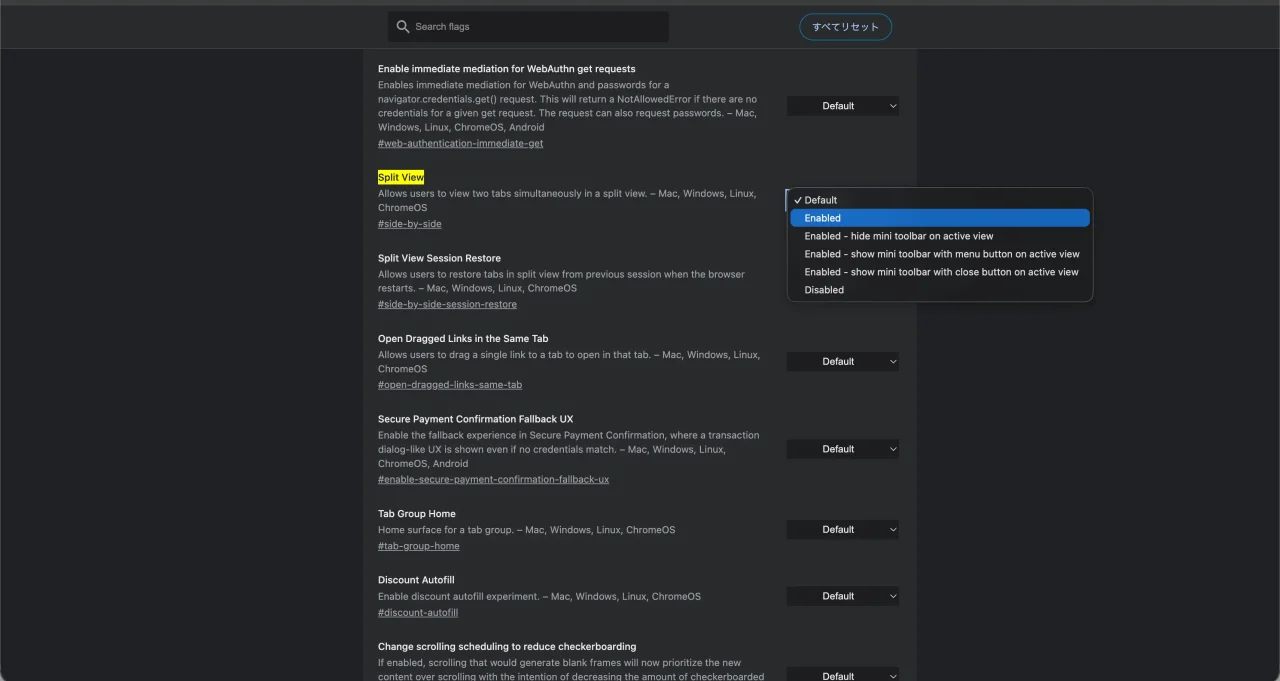Open the #discount-autofill link

point(417,612)
